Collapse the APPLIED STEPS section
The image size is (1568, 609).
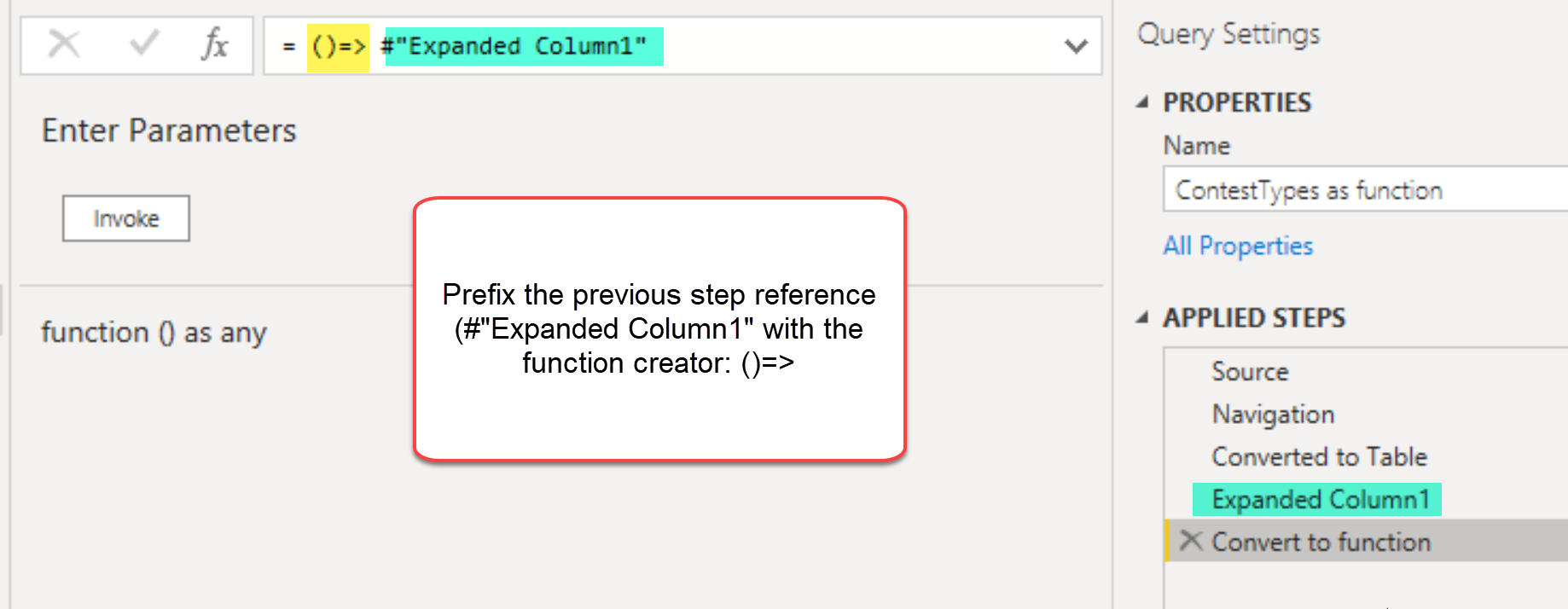coord(1142,318)
